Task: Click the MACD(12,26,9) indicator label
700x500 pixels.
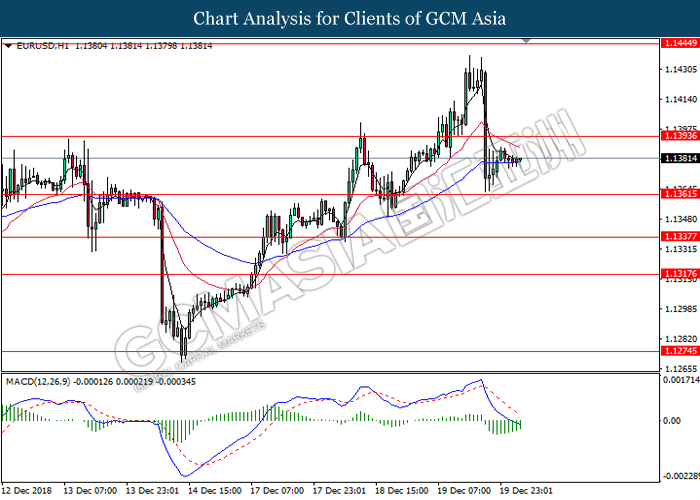Action: click(x=38, y=382)
